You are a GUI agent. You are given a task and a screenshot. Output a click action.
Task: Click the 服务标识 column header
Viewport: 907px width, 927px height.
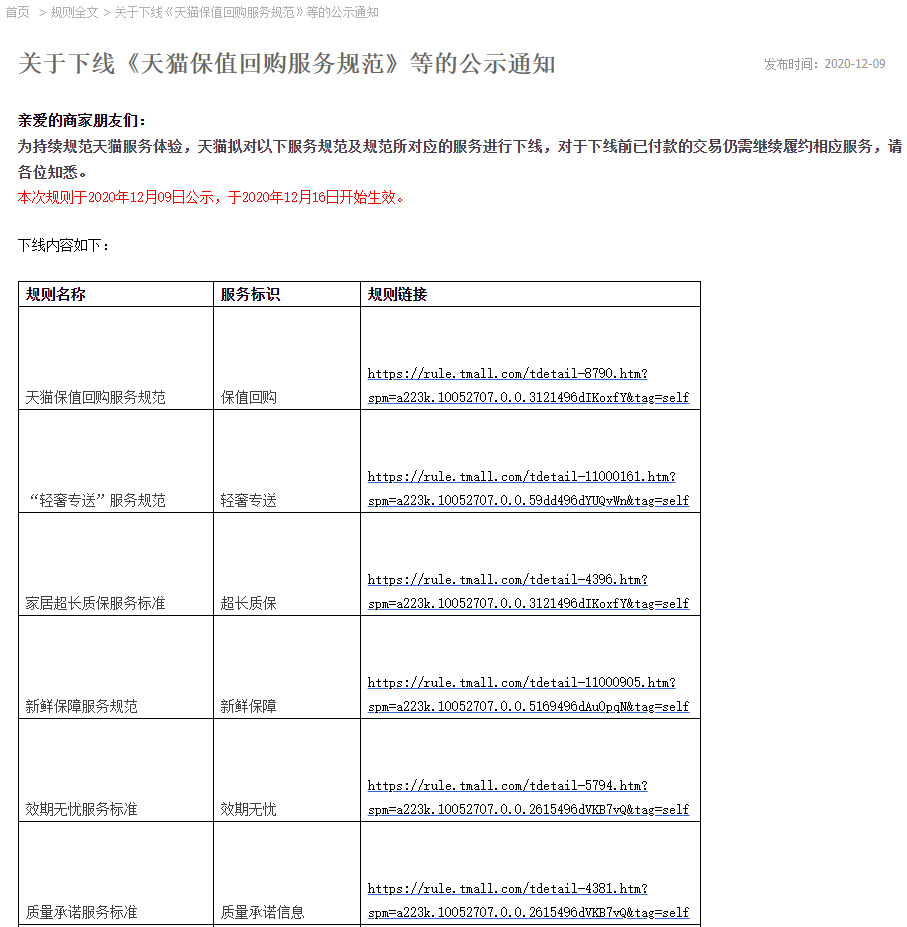(250, 294)
